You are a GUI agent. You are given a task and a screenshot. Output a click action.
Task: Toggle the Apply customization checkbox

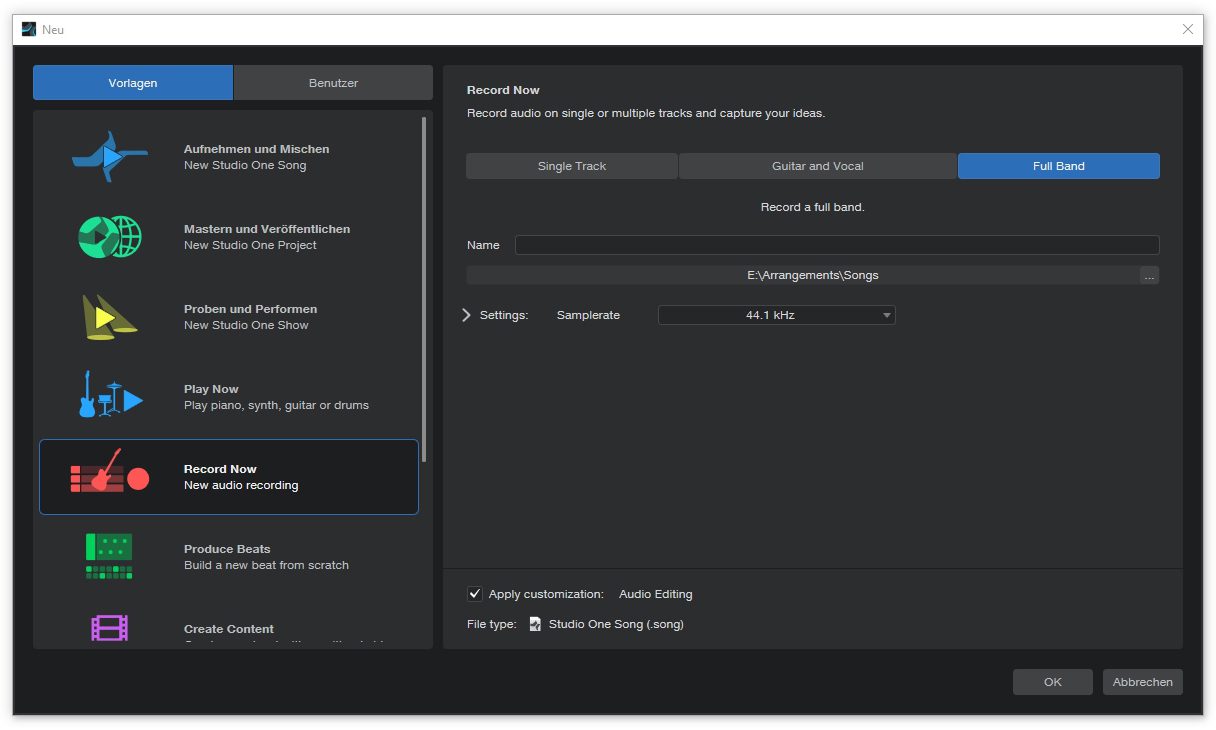coord(475,594)
